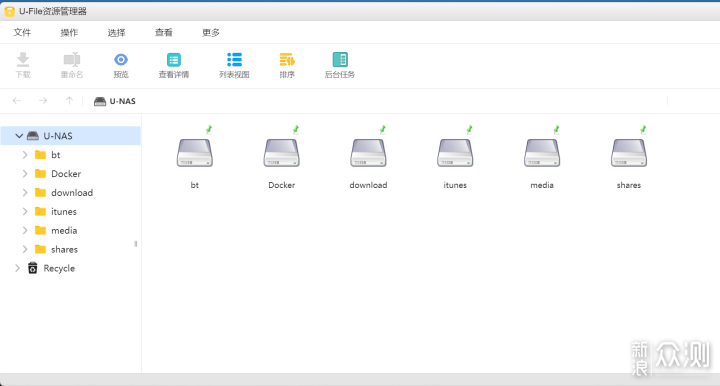Click the 'media' label under drive icon
Screen dimensions: 720x386
coord(542,185)
